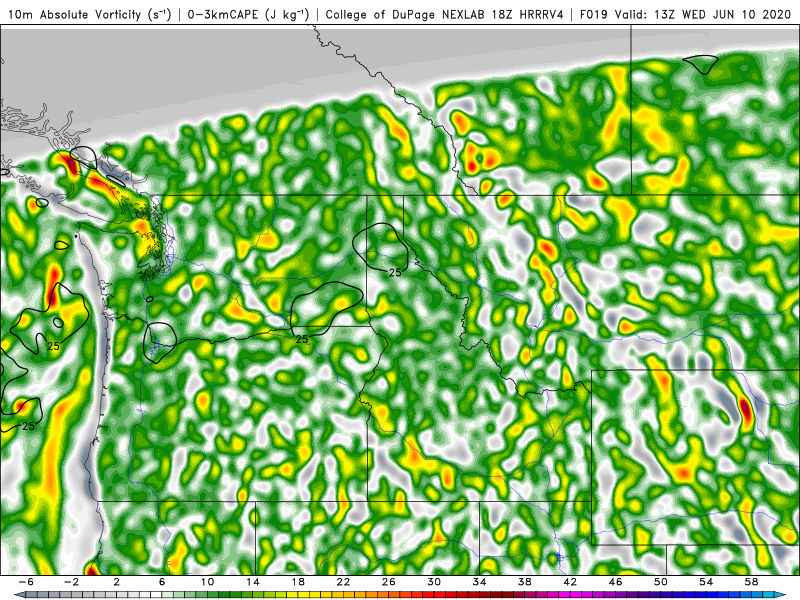
Task: Click the circular CAPE contour near Portland
Action: 160,342
